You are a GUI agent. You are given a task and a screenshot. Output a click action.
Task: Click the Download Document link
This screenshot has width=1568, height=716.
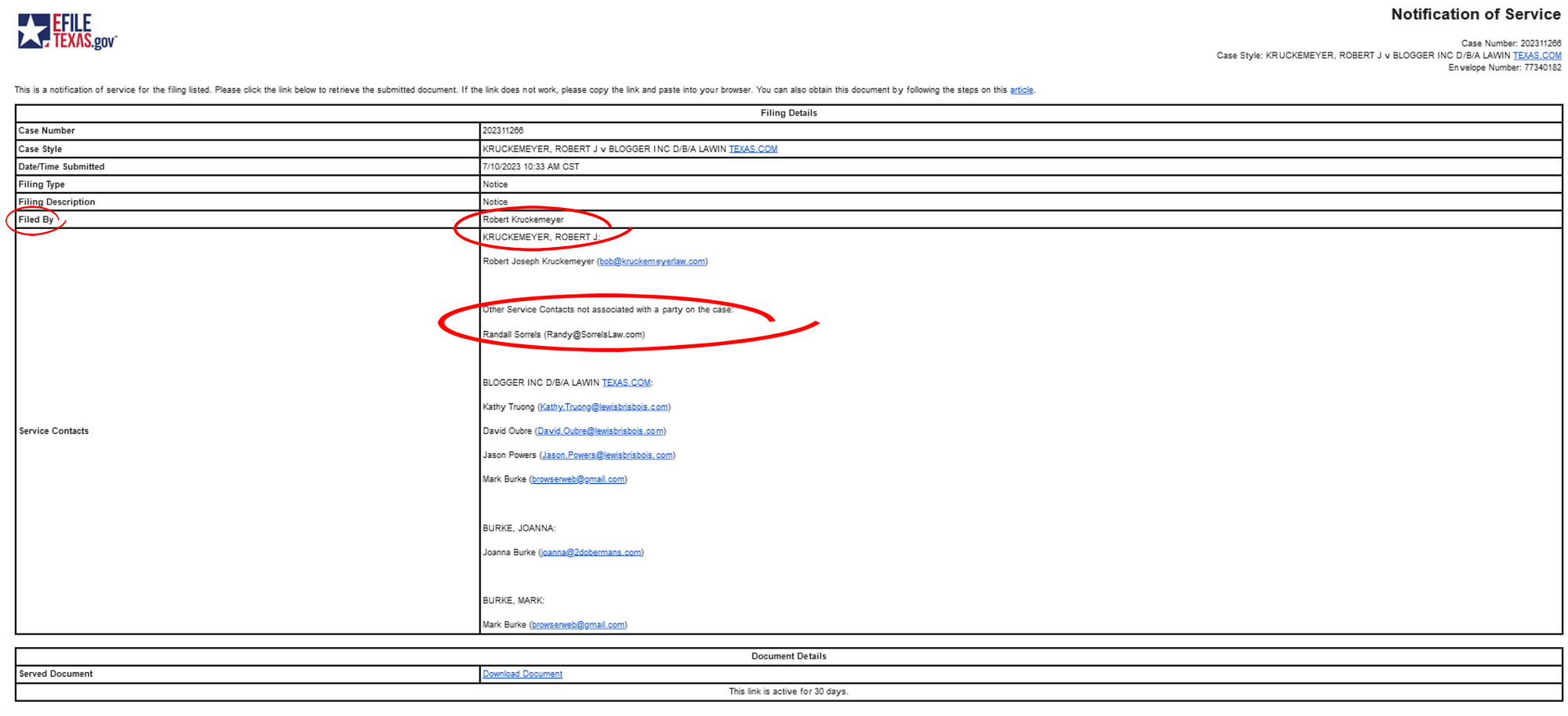522,674
